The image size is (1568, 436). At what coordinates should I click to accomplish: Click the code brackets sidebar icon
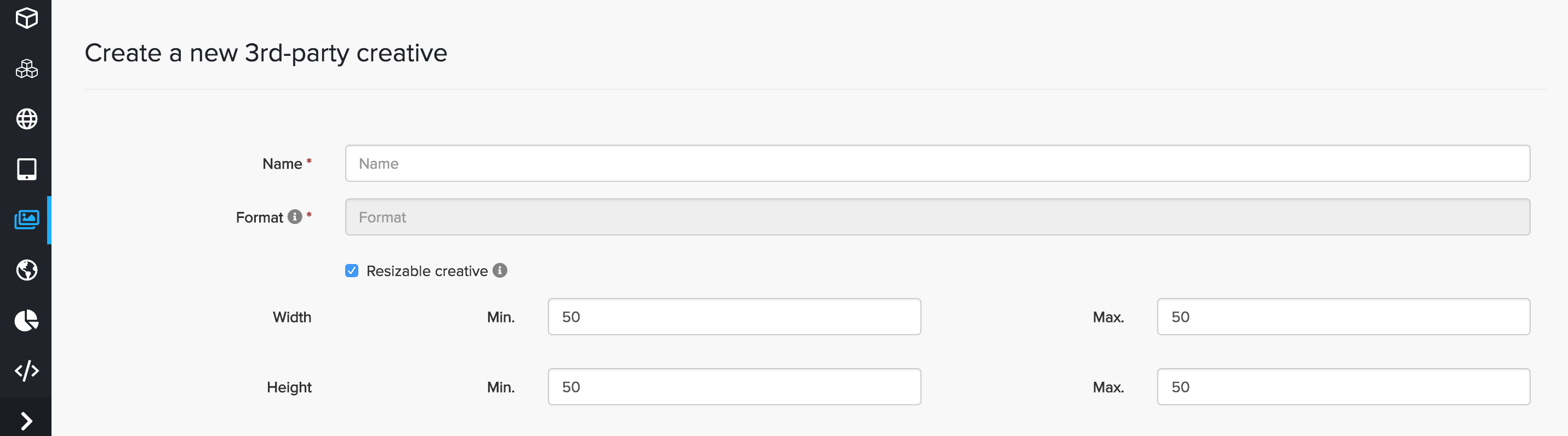click(26, 371)
